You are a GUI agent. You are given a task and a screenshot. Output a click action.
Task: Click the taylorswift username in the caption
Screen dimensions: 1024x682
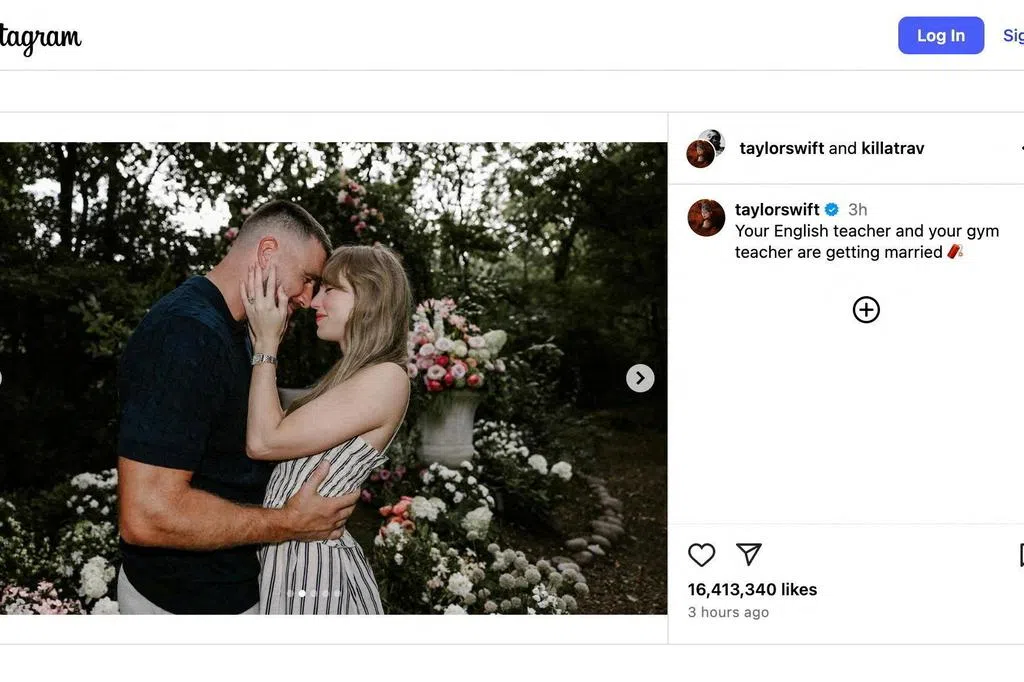click(x=776, y=210)
